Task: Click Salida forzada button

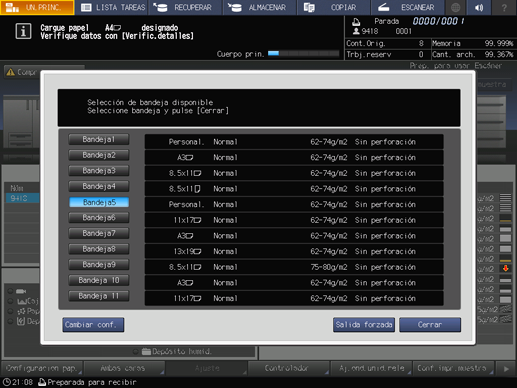Action: click(x=364, y=325)
